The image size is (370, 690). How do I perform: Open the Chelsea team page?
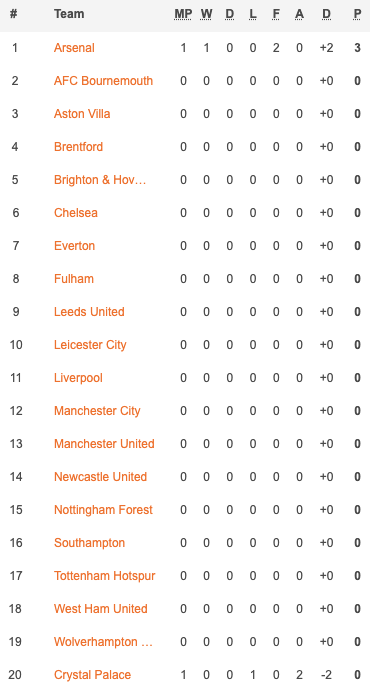pyautogui.click(x=76, y=213)
